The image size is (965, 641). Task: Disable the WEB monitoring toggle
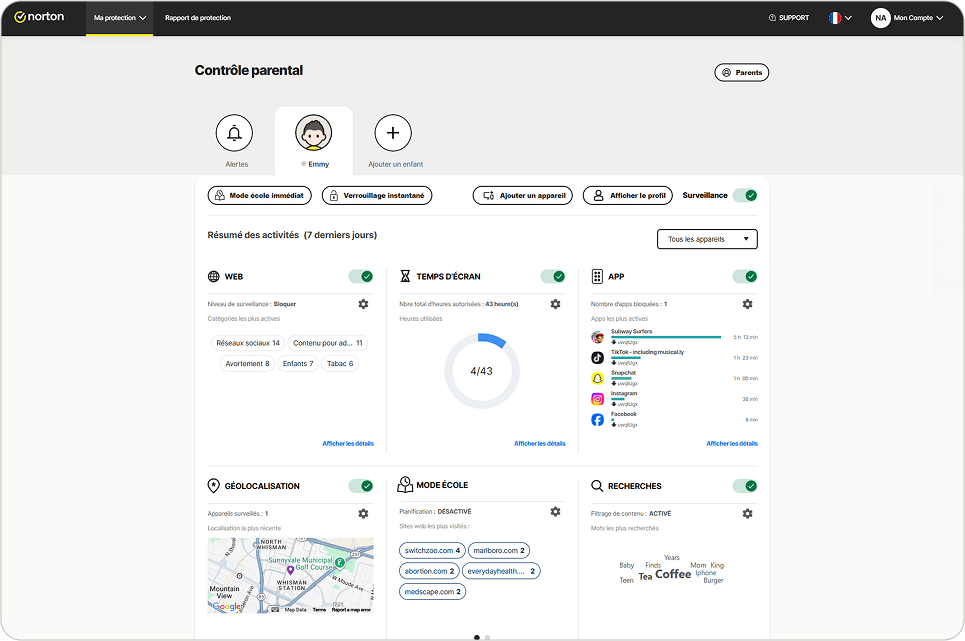point(361,276)
